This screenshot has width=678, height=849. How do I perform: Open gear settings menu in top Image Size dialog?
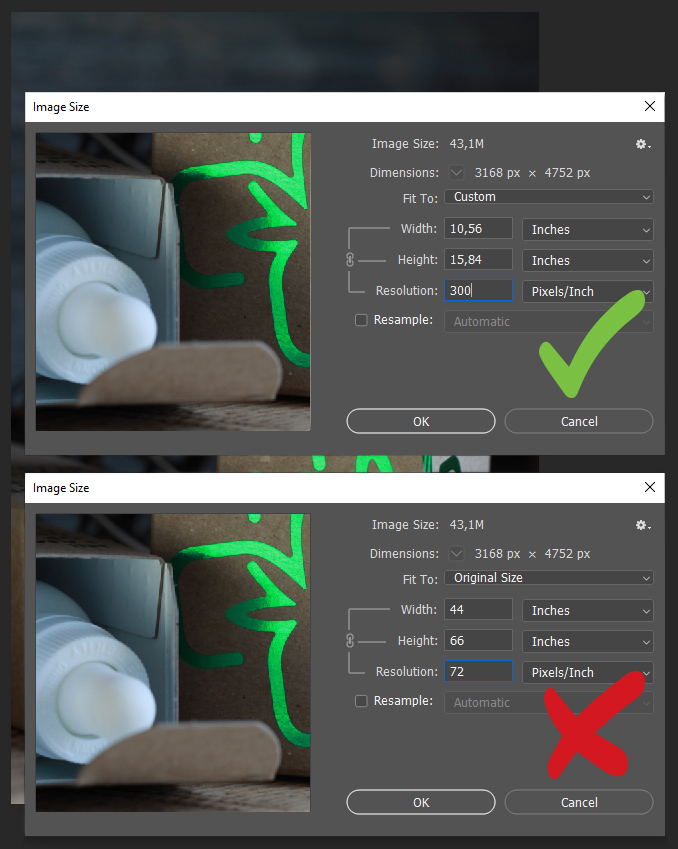tap(643, 144)
